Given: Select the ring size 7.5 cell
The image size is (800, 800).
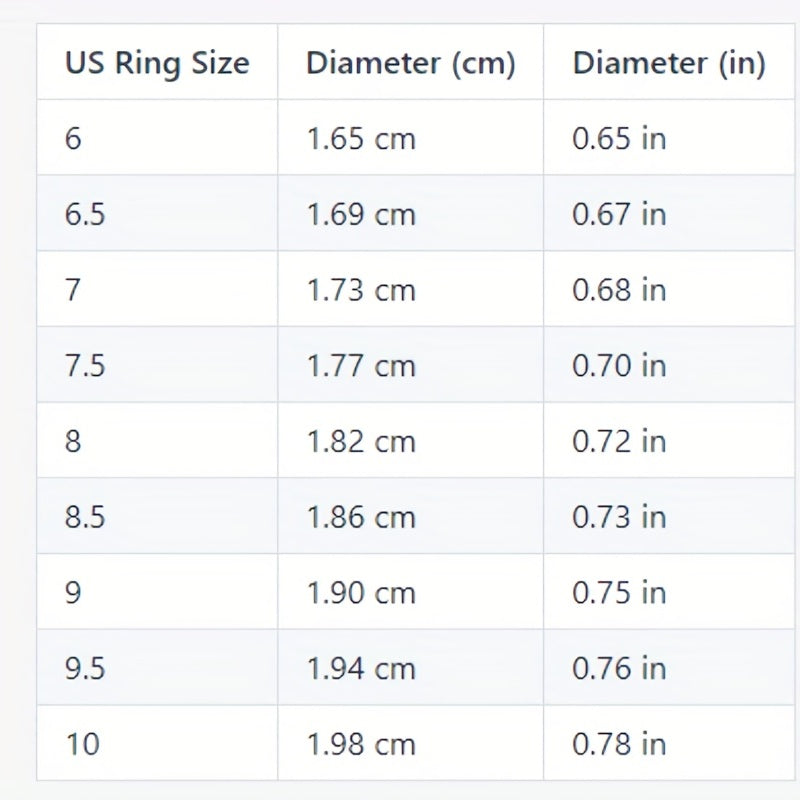Looking at the screenshot, I should pyautogui.click(x=157, y=364).
